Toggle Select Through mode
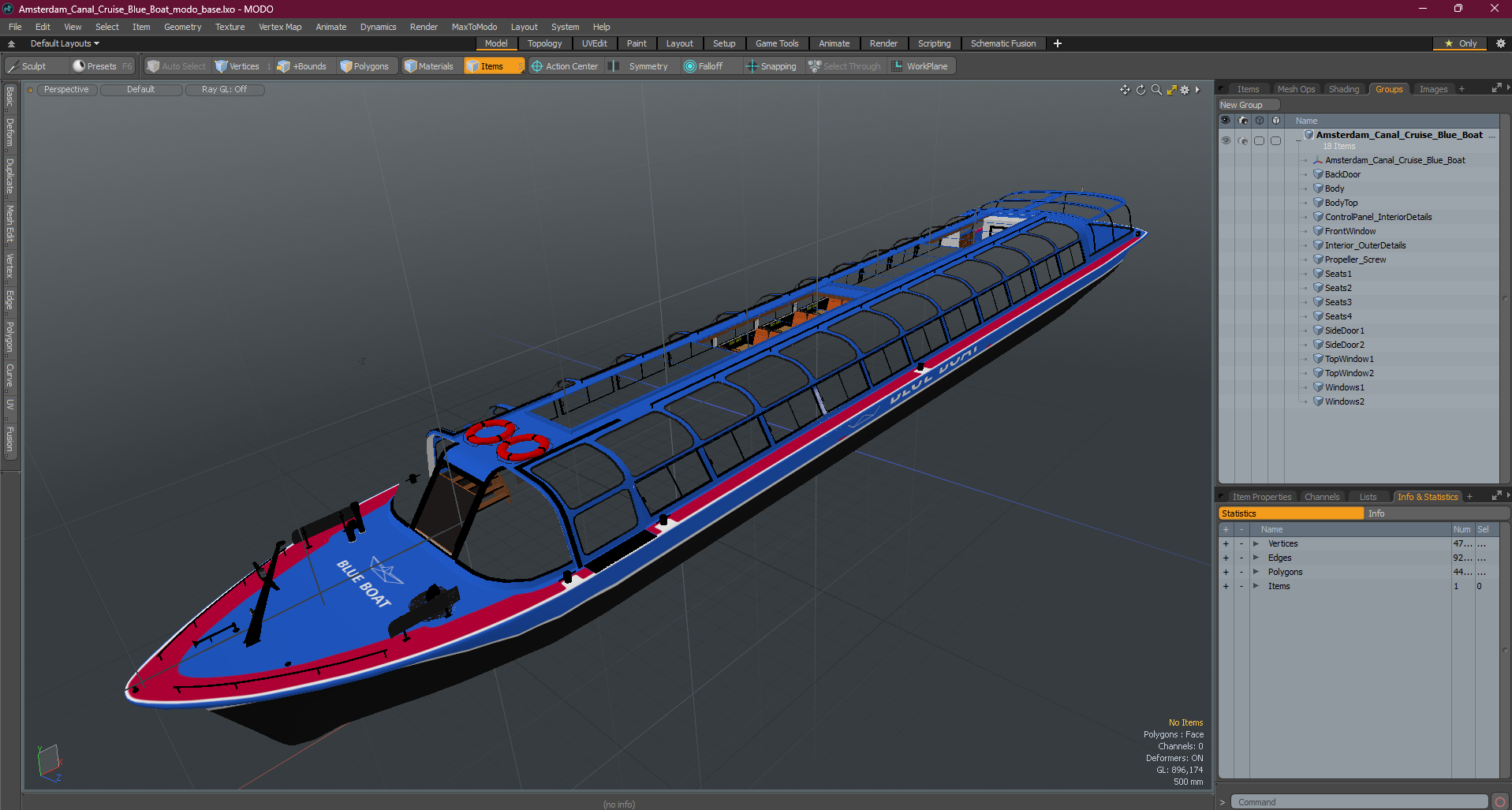The width and height of the screenshot is (1512, 810). 845,66
